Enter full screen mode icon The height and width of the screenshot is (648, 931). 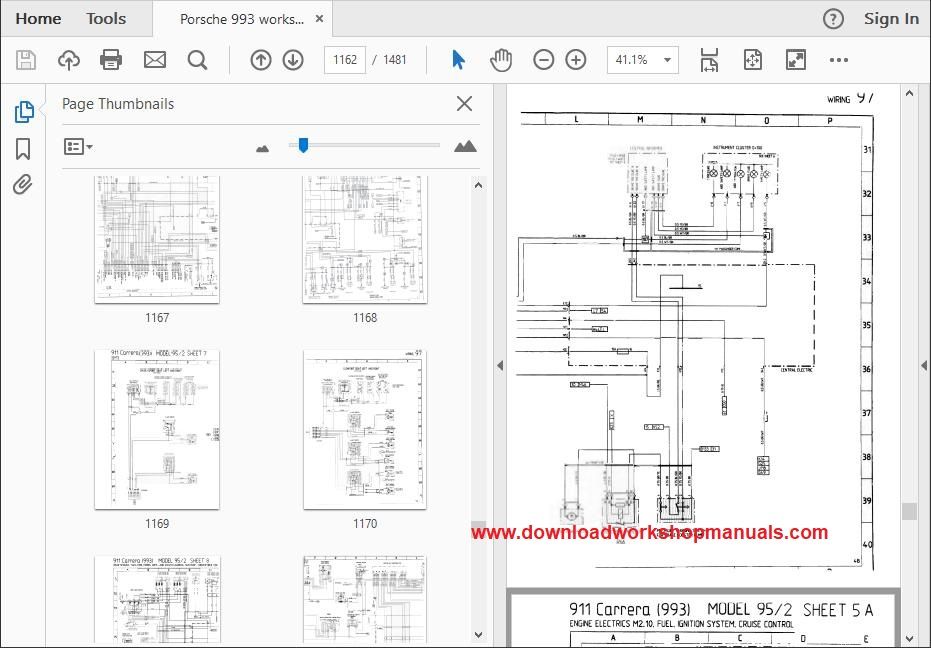pos(796,60)
